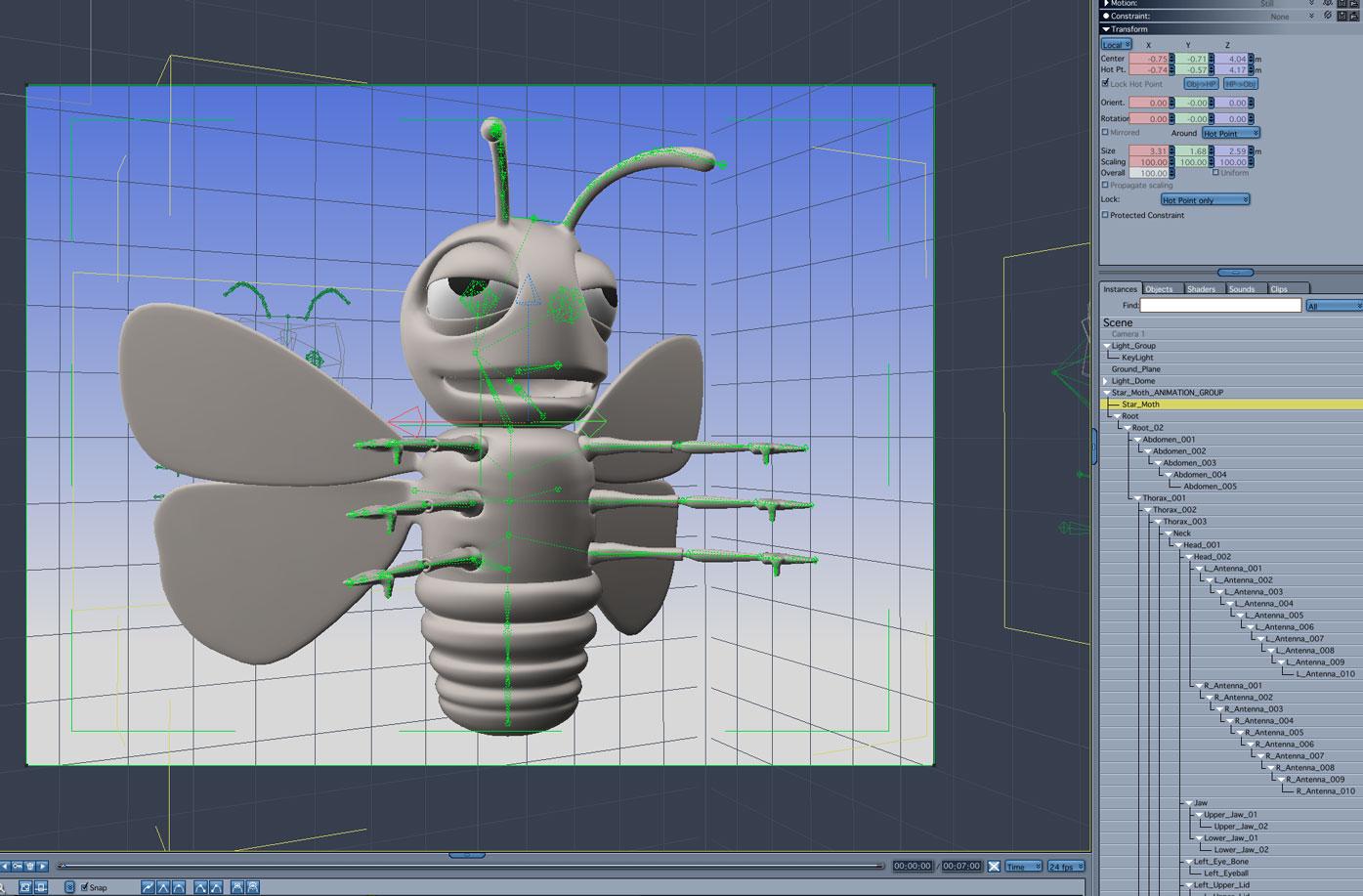The width and height of the screenshot is (1363, 896).
Task: Enable the Mirrored checkbox
Action: [1105, 132]
